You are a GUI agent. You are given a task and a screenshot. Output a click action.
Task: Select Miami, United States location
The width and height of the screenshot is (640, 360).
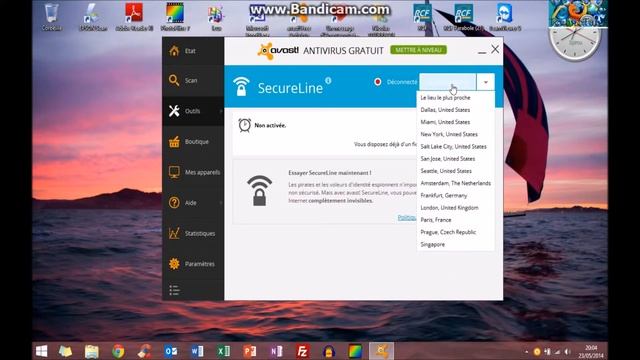tap(456, 122)
